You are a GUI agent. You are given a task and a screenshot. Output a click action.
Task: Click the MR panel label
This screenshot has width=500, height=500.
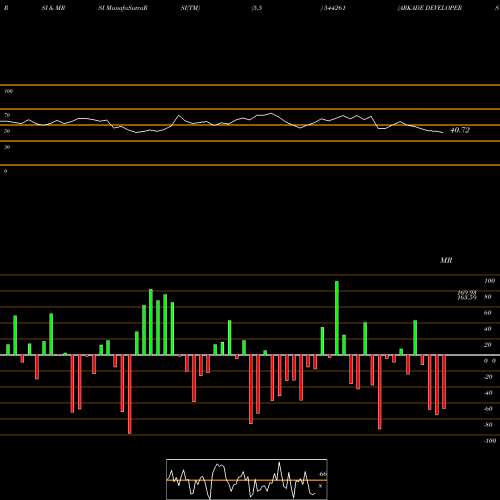click(x=446, y=260)
